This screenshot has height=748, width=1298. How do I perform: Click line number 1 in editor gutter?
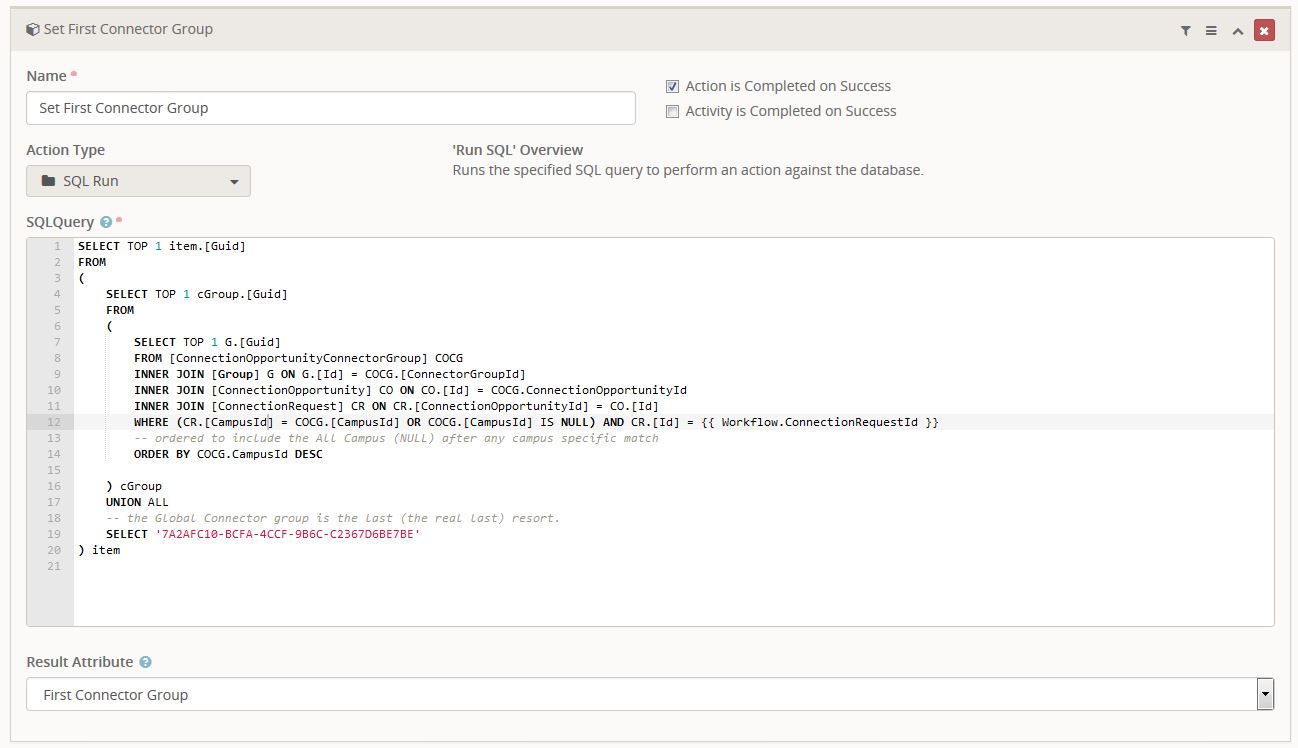click(57, 246)
